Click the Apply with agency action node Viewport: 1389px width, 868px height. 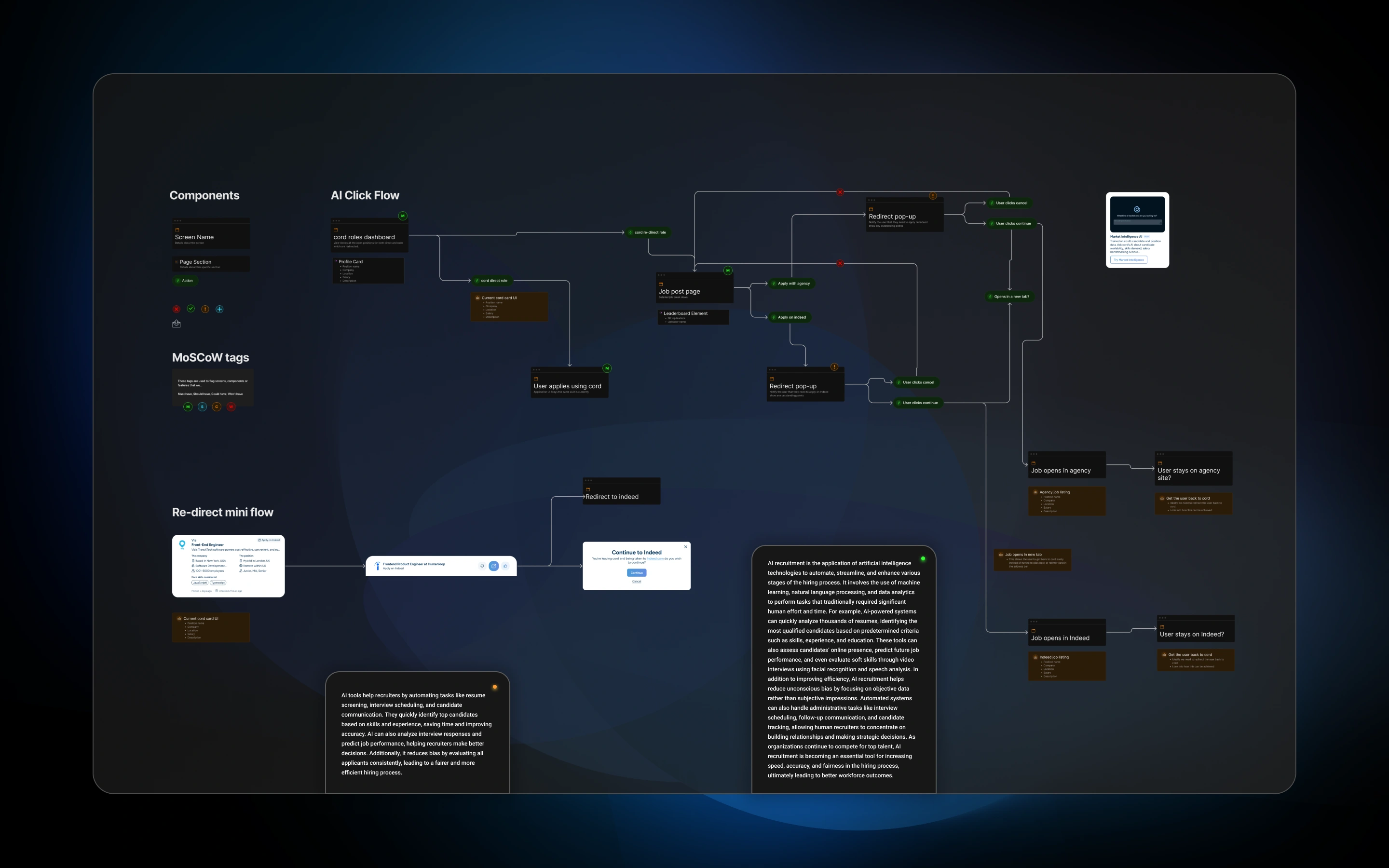tap(791, 284)
